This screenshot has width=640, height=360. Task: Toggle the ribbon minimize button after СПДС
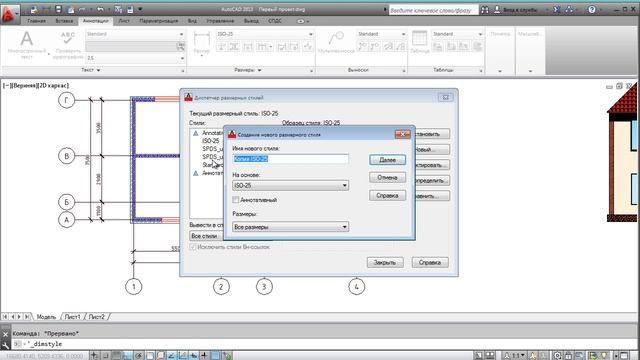pyautogui.click(x=300, y=21)
